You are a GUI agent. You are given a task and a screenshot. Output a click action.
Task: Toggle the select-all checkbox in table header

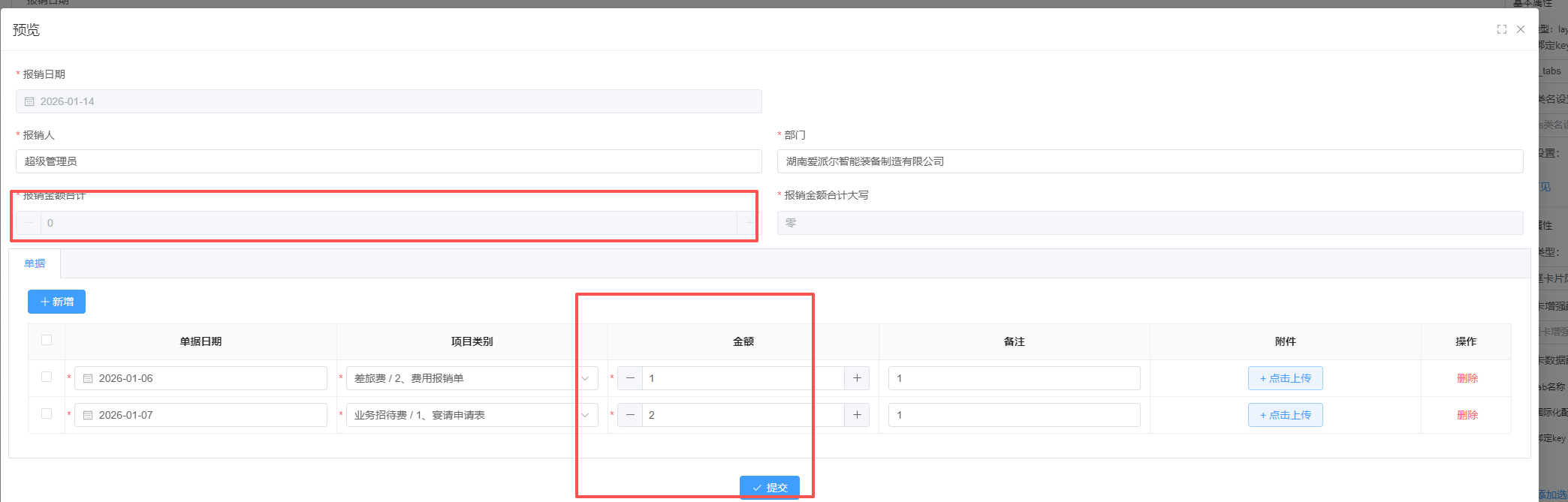click(x=47, y=340)
